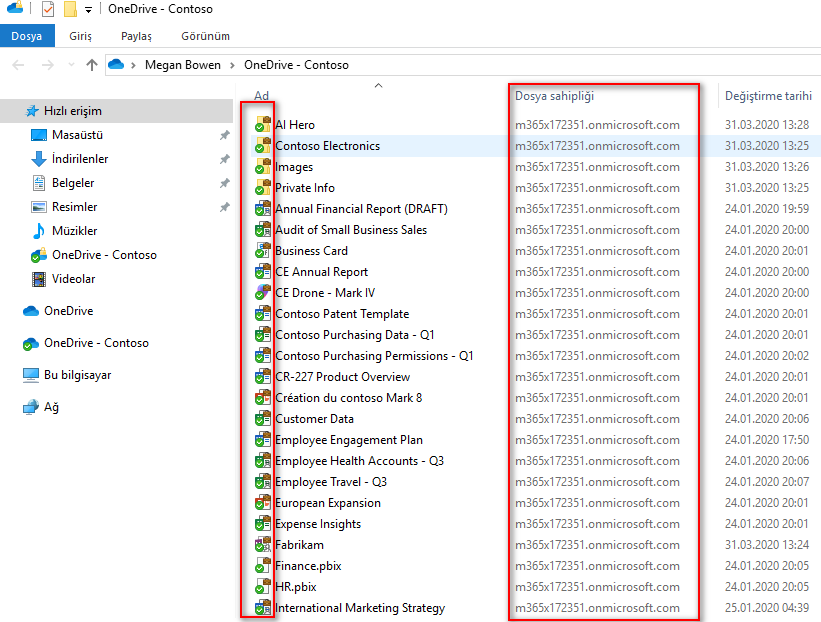Switch to the Görünüm ribbon tab
The height and width of the screenshot is (622, 821).
[205, 36]
